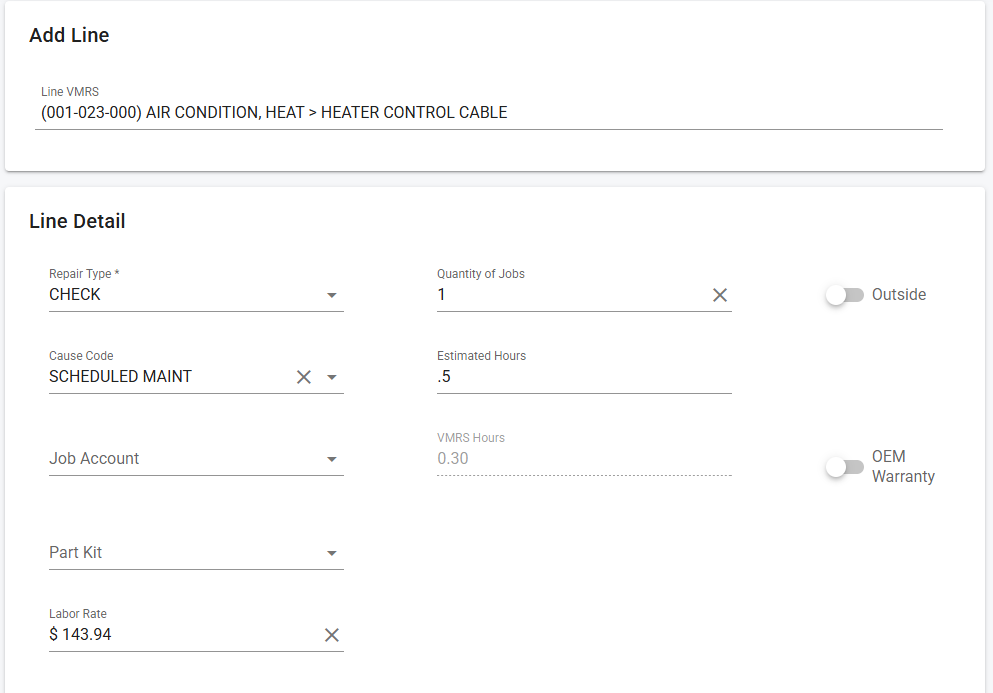Click the Part Kit dropdown arrow

[332, 553]
